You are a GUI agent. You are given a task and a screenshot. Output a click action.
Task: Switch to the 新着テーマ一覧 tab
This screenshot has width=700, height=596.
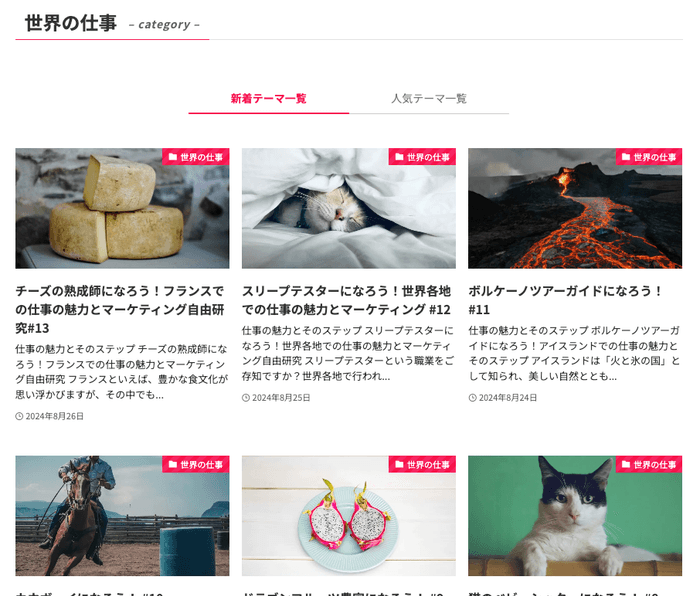[x=268, y=99]
